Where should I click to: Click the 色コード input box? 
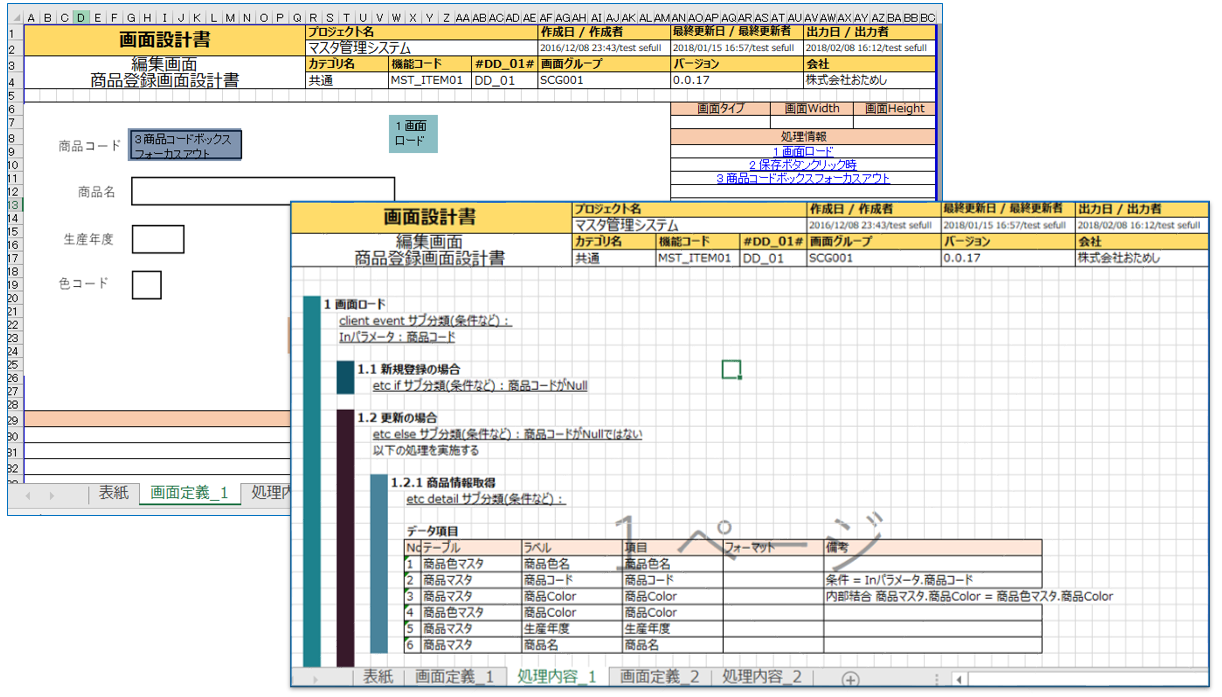pyautogui.click(x=146, y=284)
